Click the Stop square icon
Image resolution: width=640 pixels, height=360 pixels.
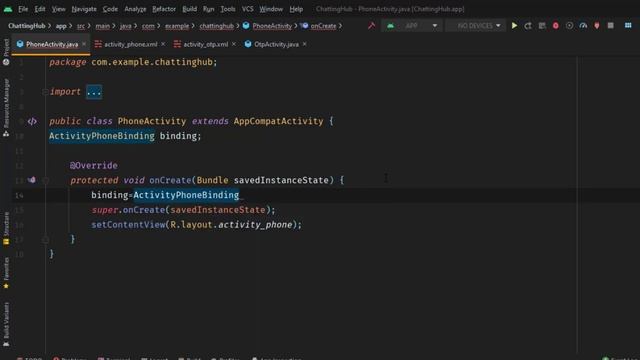(x=611, y=26)
